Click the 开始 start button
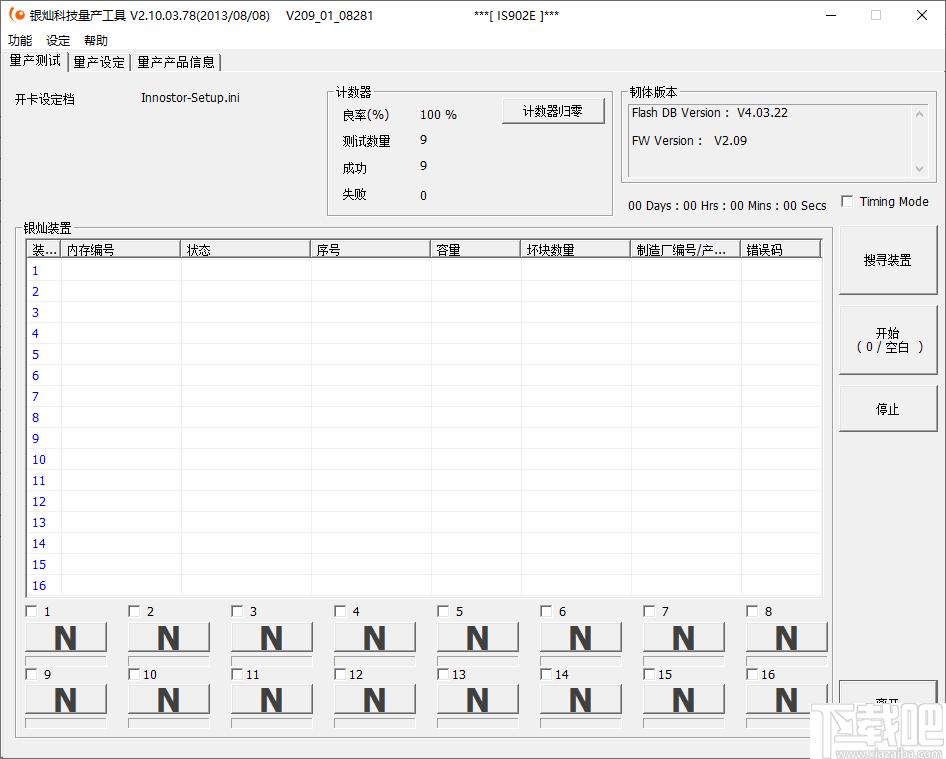946x759 pixels. [x=887, y=340]
